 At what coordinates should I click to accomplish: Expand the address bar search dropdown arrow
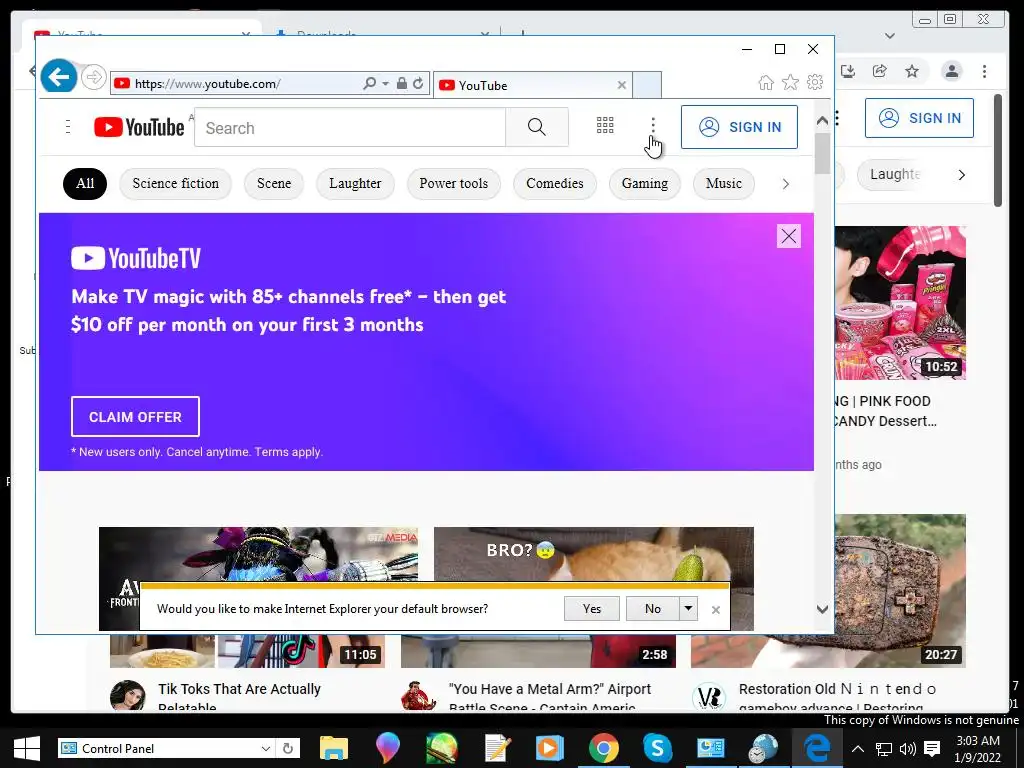[385, 84]
